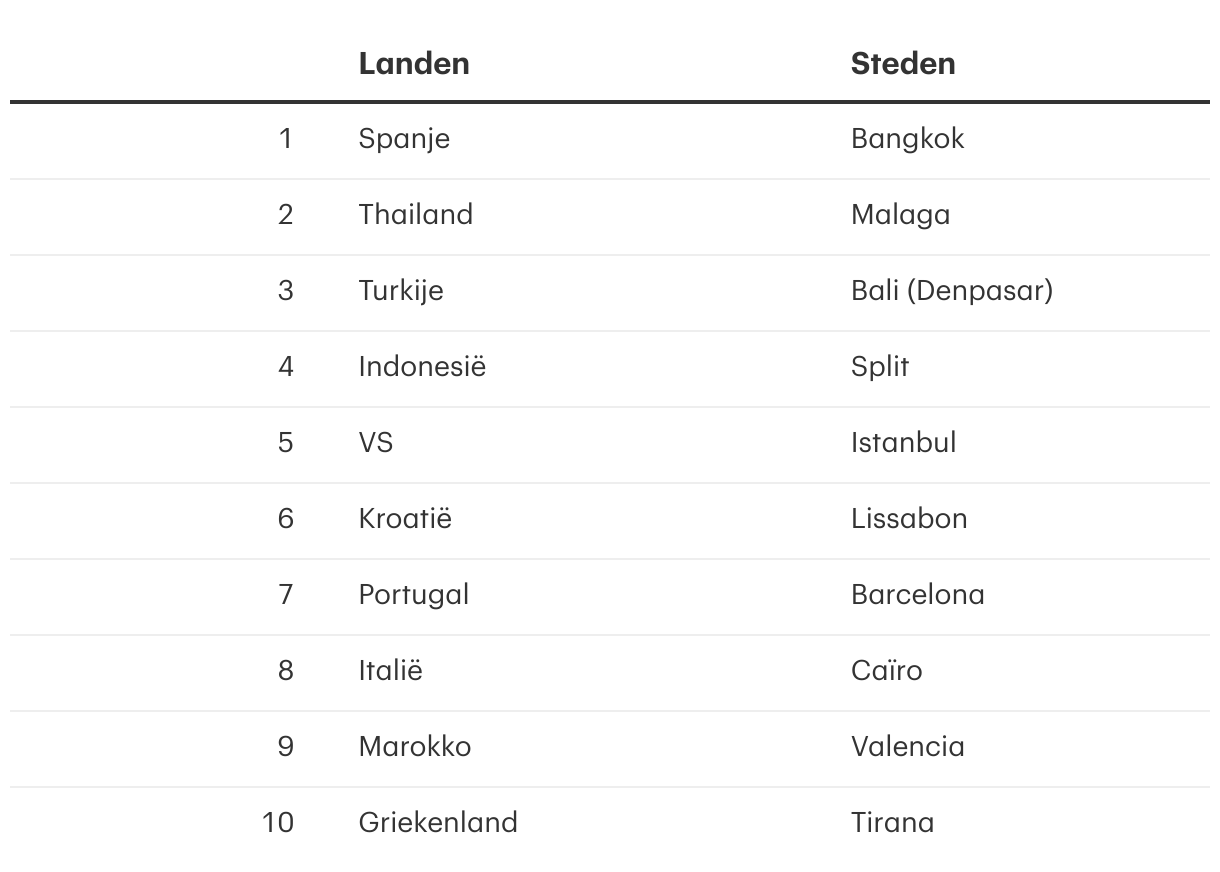Click the Kroatië cell
The height and width of the screenshot is (872, 1220).
(x=405, y=519)
